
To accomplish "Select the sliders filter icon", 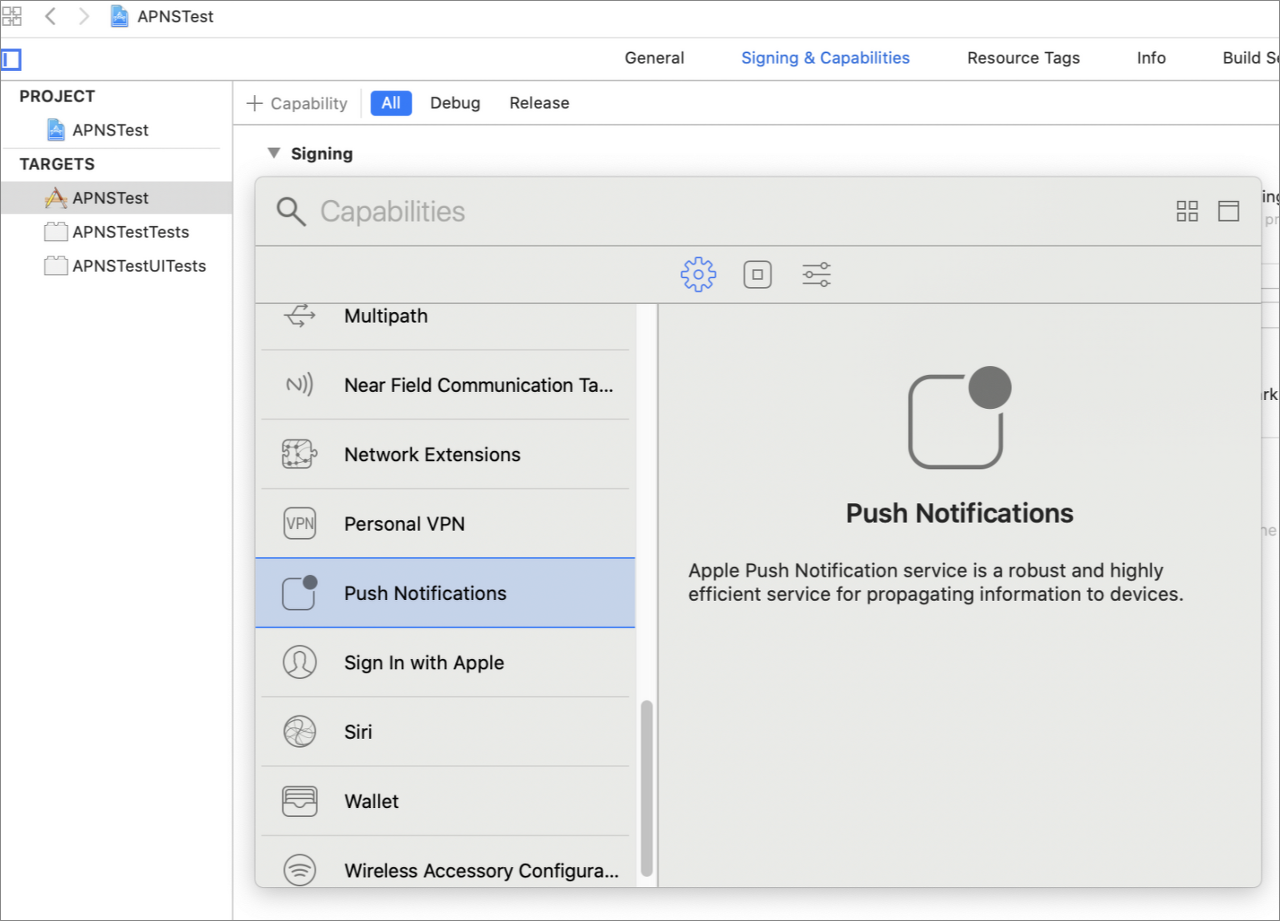I will [x=816, y=274].
